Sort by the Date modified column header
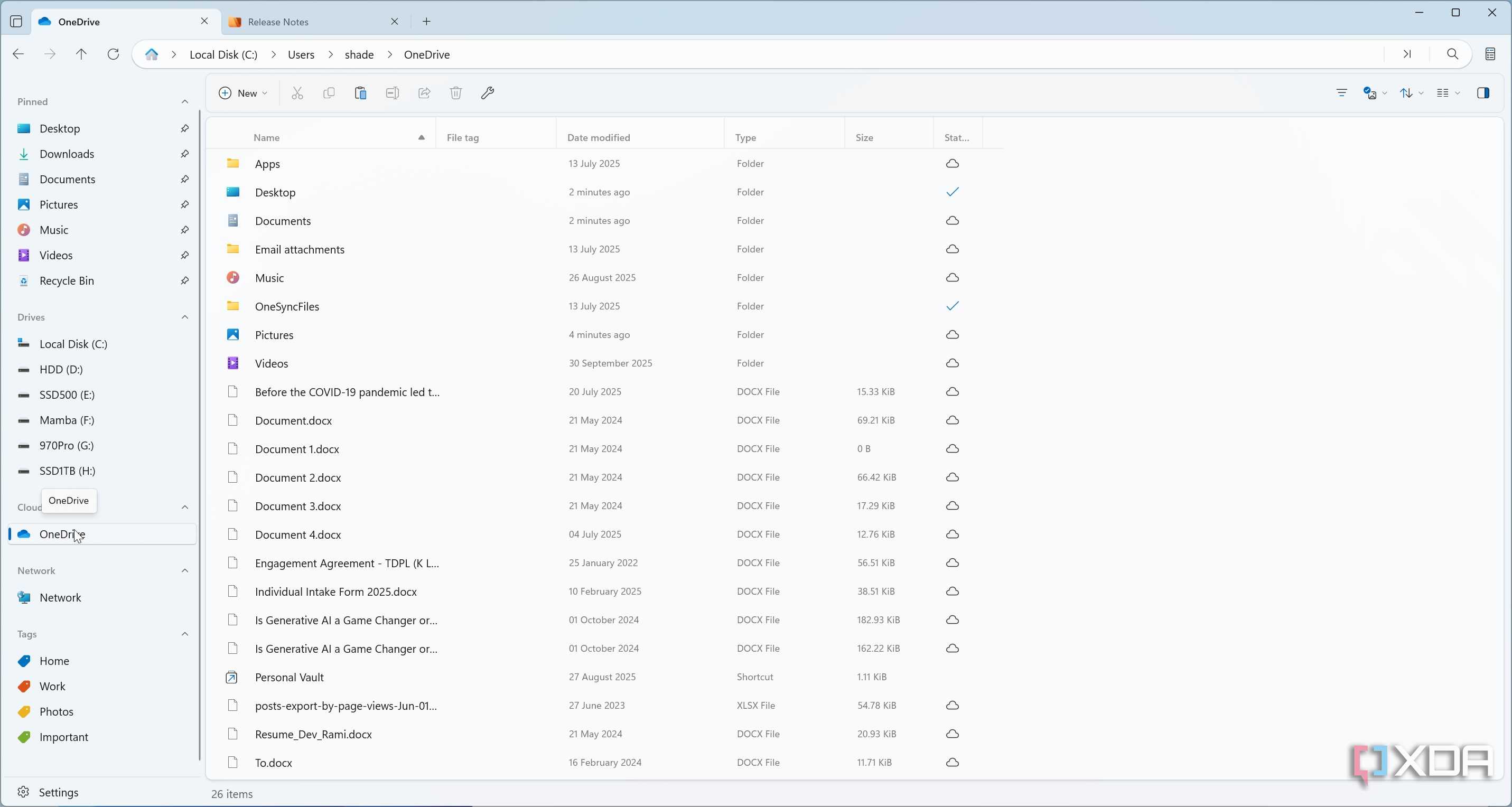 point(640,137)
